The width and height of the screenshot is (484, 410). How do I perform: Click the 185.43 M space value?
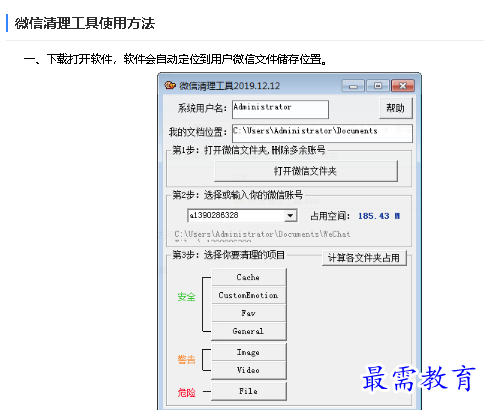coord(379,216)
